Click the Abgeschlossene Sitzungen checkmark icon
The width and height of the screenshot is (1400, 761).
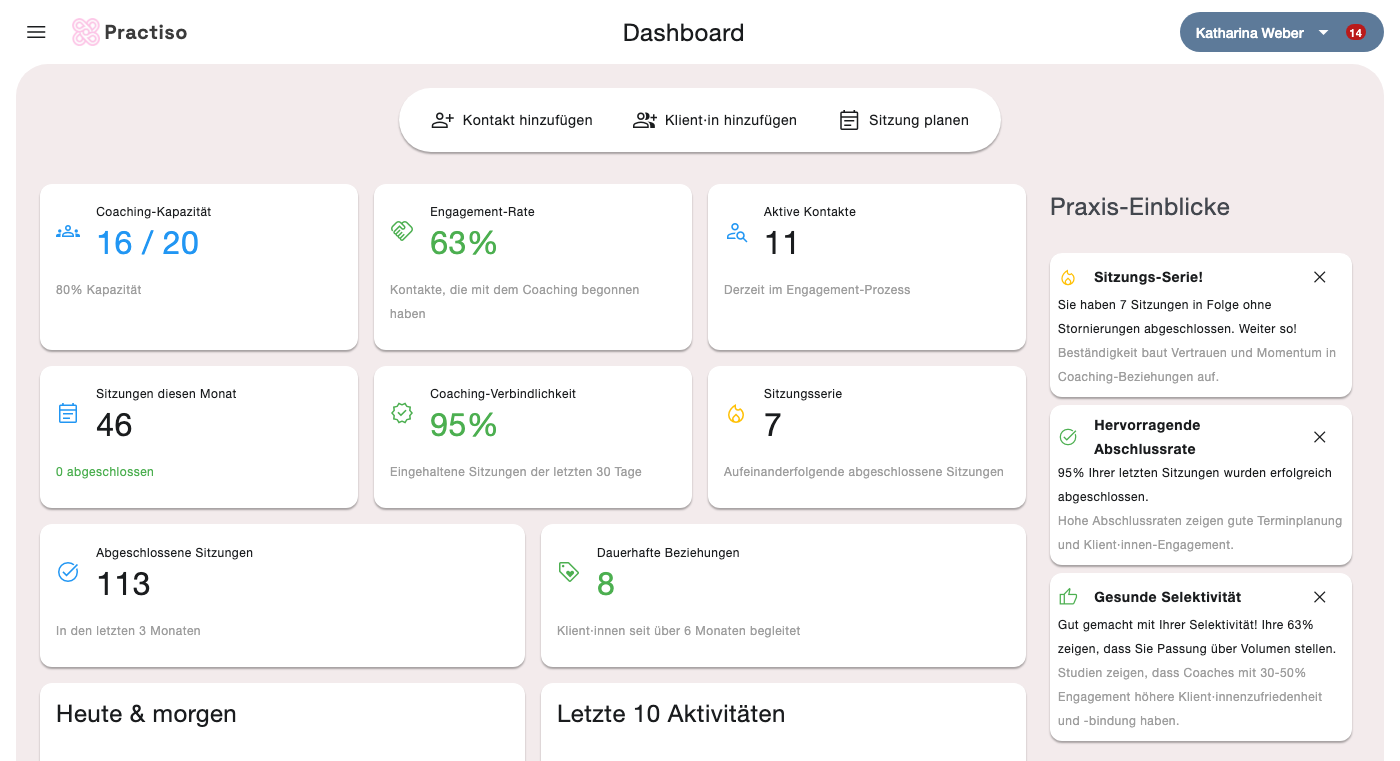[68, 572]
